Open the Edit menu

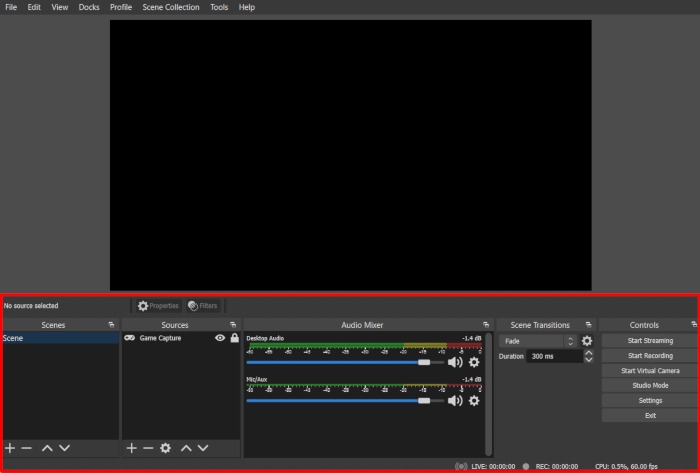pos(34,7)
